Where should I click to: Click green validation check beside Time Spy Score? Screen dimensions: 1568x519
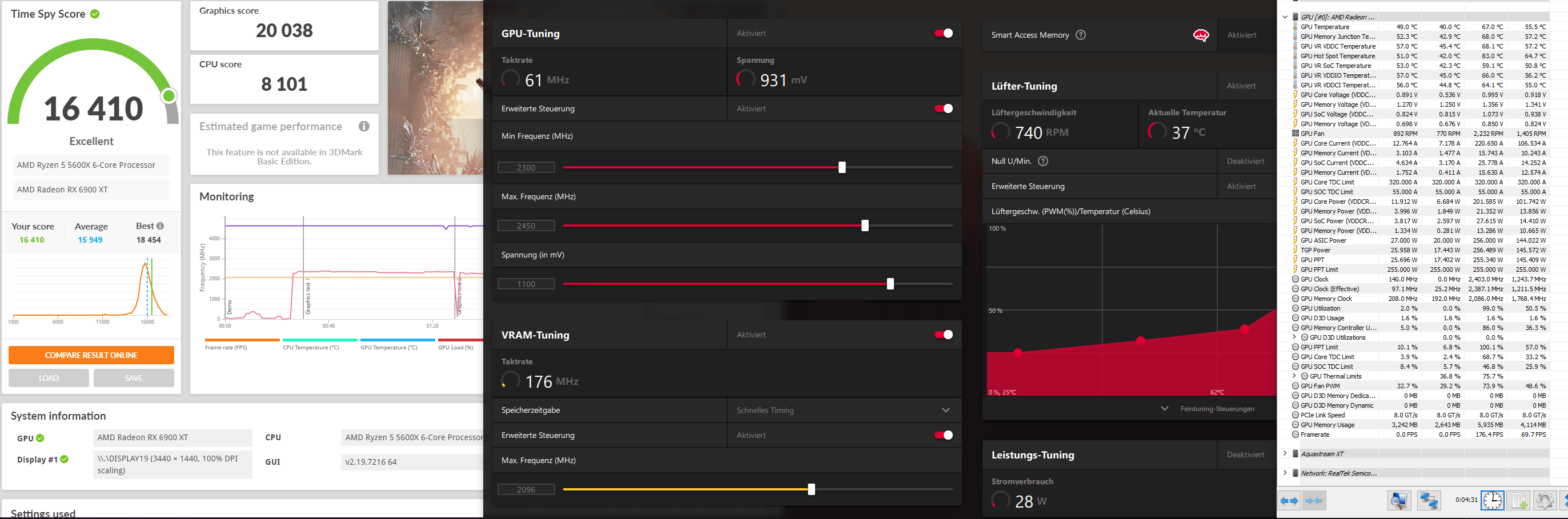[95, 13]
